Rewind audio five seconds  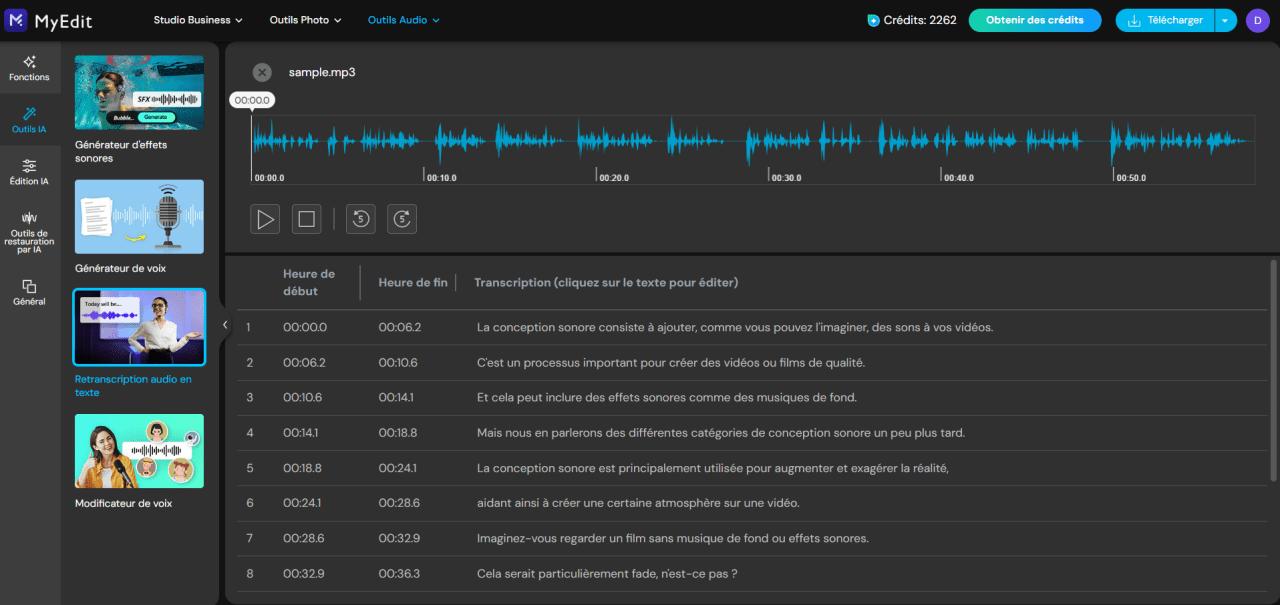(360, 218)
